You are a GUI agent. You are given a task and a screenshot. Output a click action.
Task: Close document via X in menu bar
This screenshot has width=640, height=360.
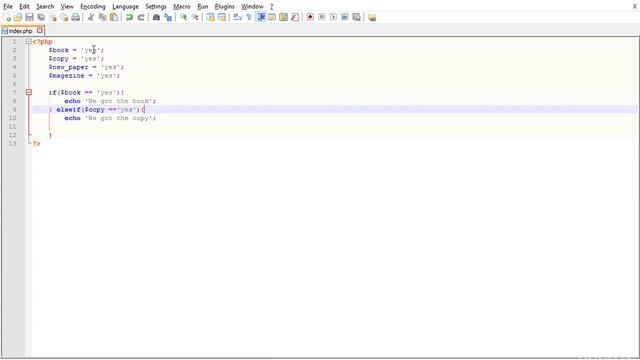tap(635, 7)
